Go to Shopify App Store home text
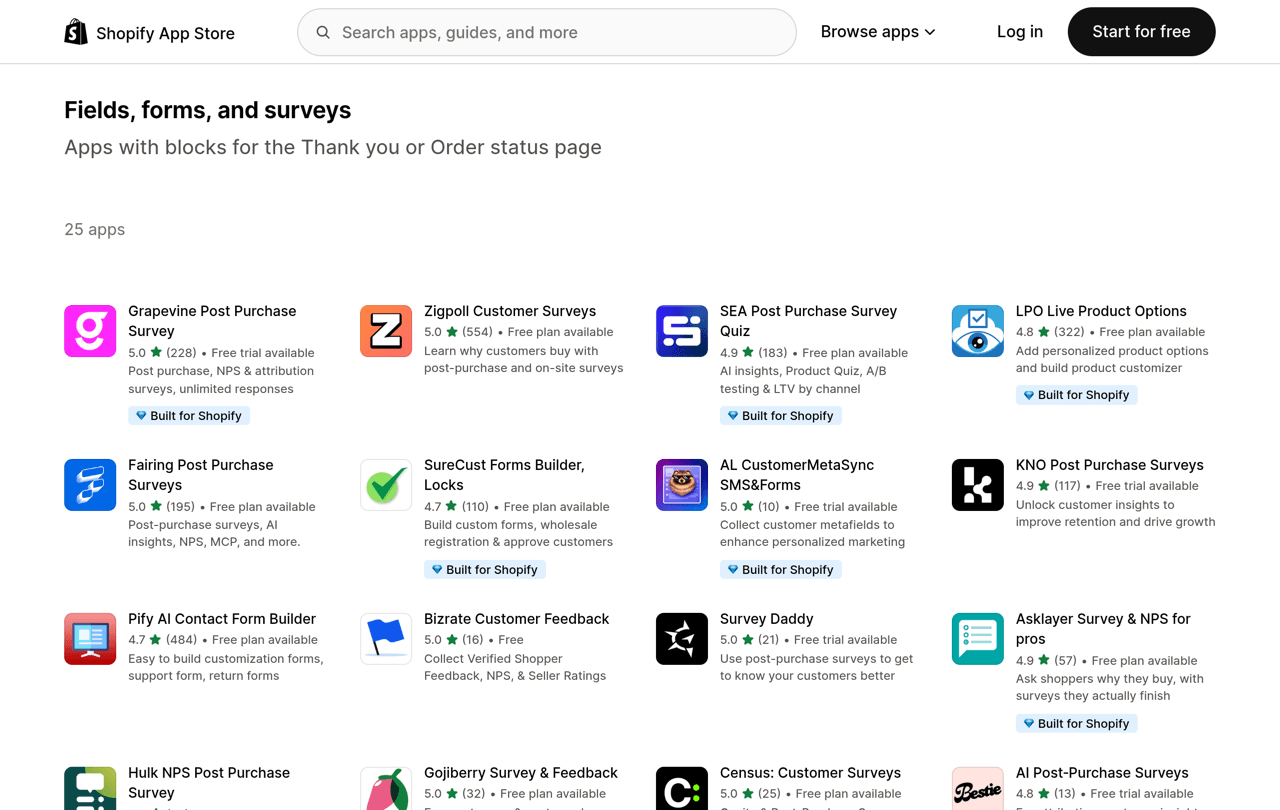The width and height of the screenshot is (1280, 810). [165, 33]
